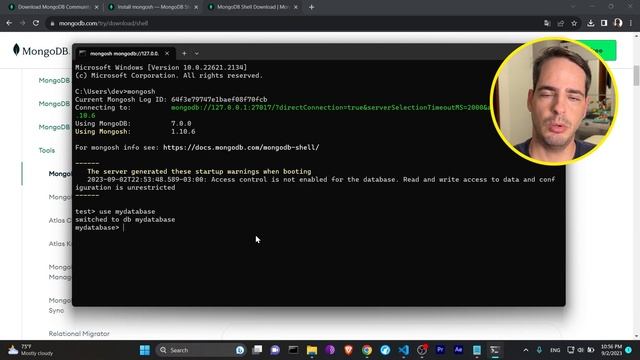Go back in the Chrome browser
This screenshot has height=360, width=640.
pos(9,23)
